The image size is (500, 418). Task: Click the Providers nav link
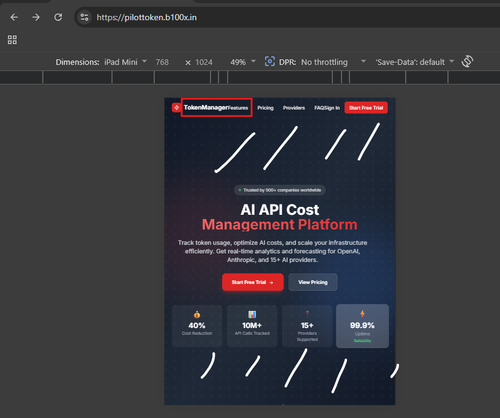click(x=294, y=108)
